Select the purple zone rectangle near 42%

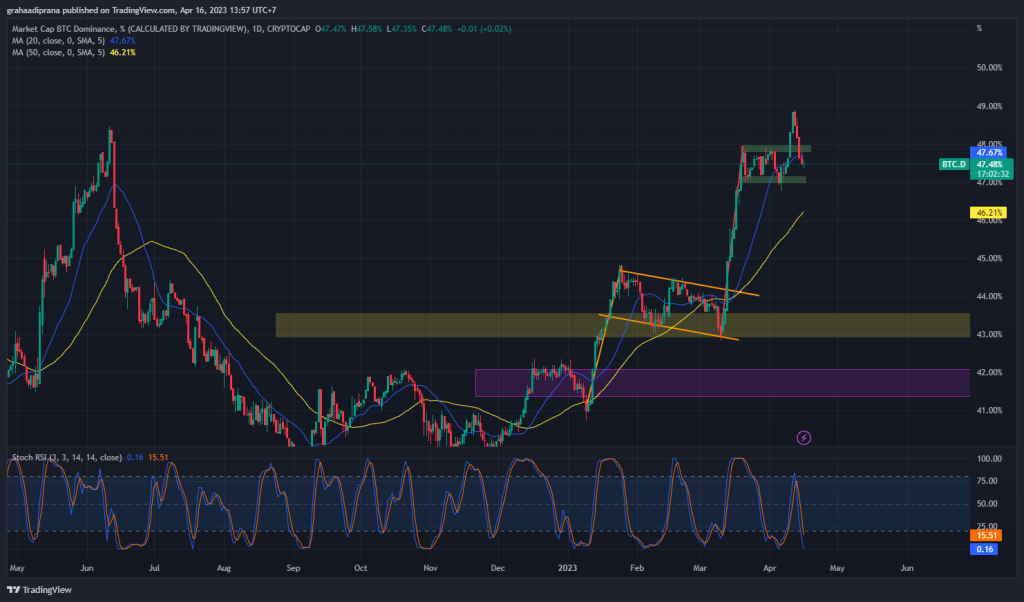[x=722, y=383]
